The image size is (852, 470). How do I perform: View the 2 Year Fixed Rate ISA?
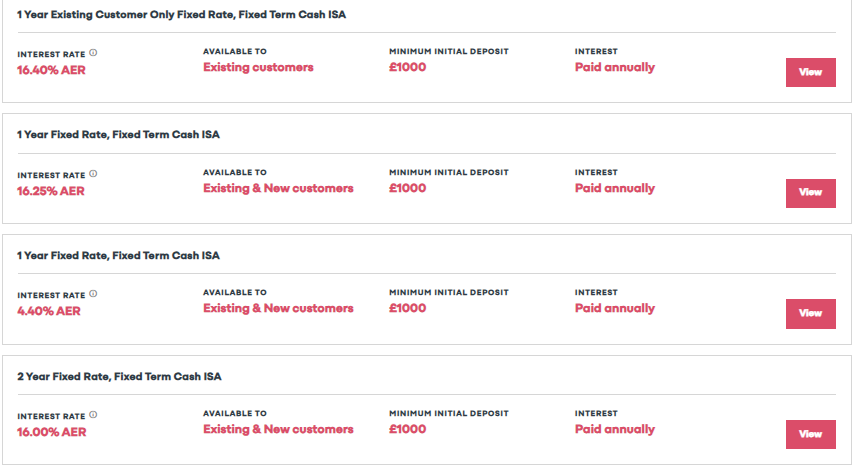click(x=810, y=434)
